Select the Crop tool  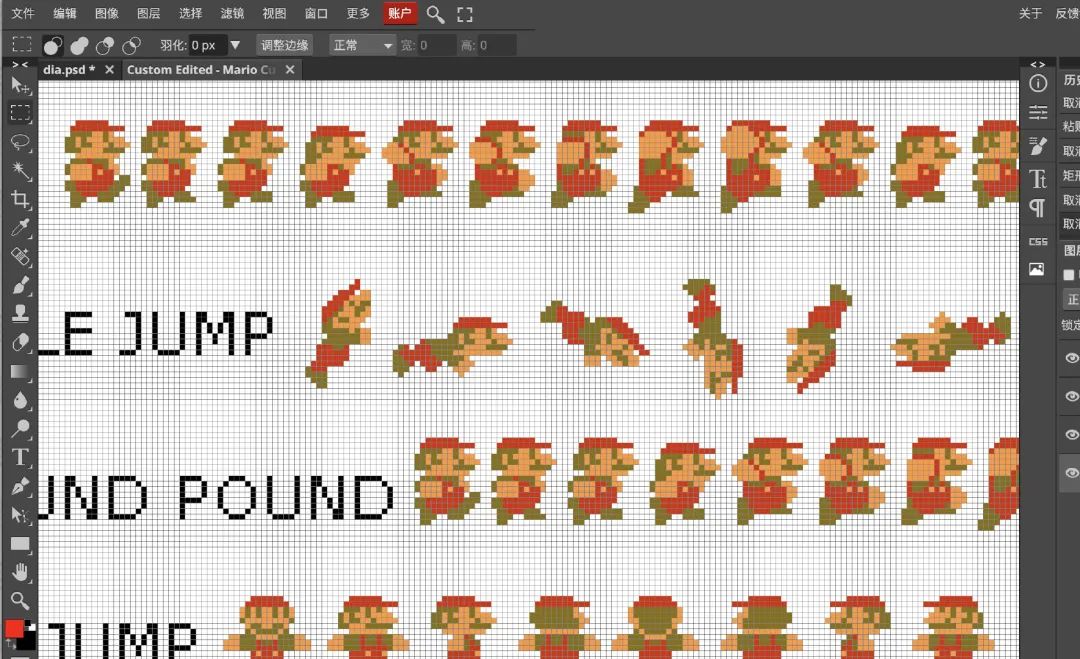[x=20, y=199]
